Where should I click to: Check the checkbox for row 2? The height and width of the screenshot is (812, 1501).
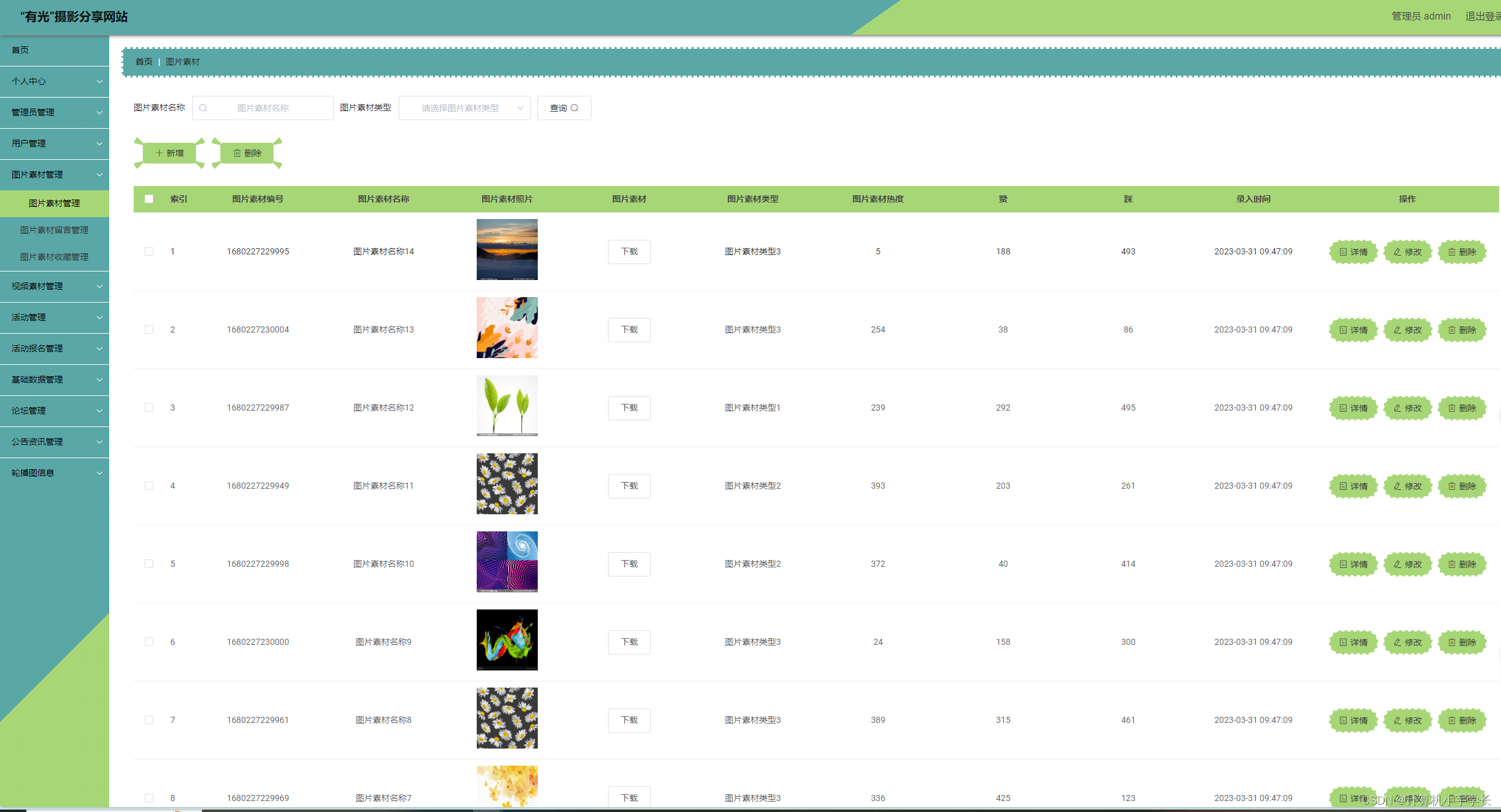(x=149, y=329)
